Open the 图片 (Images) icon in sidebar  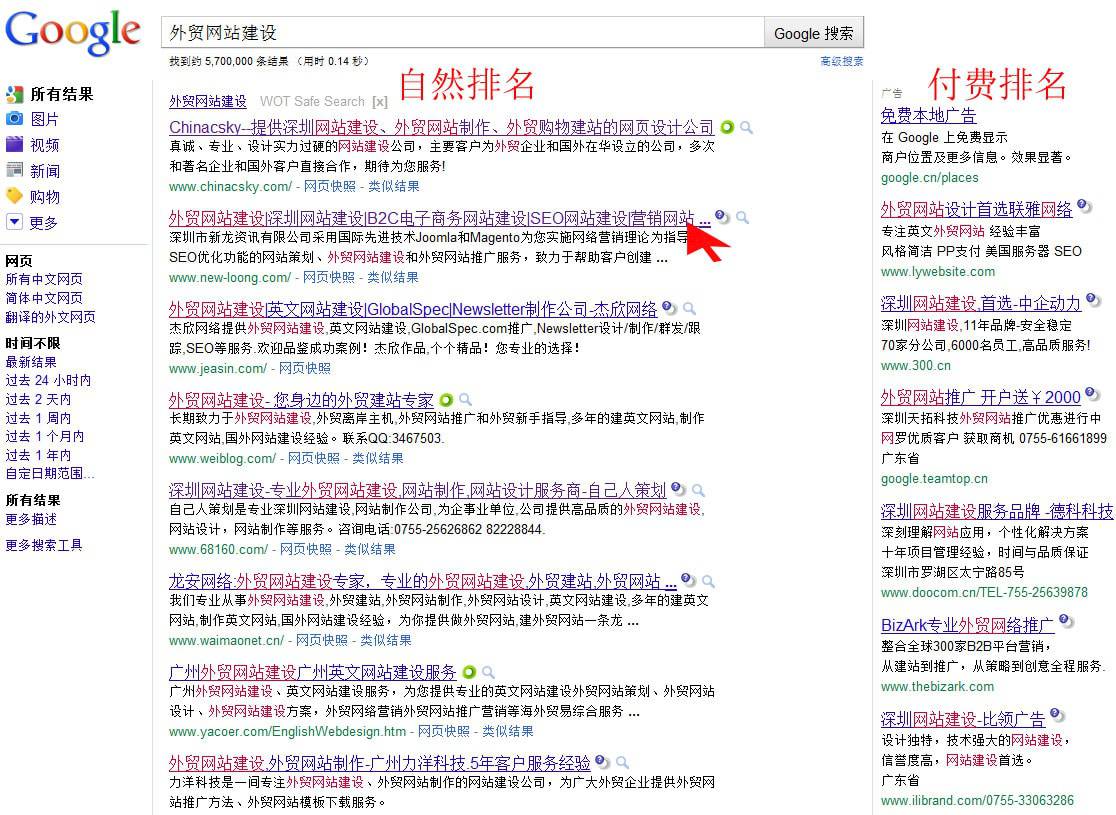14,119
